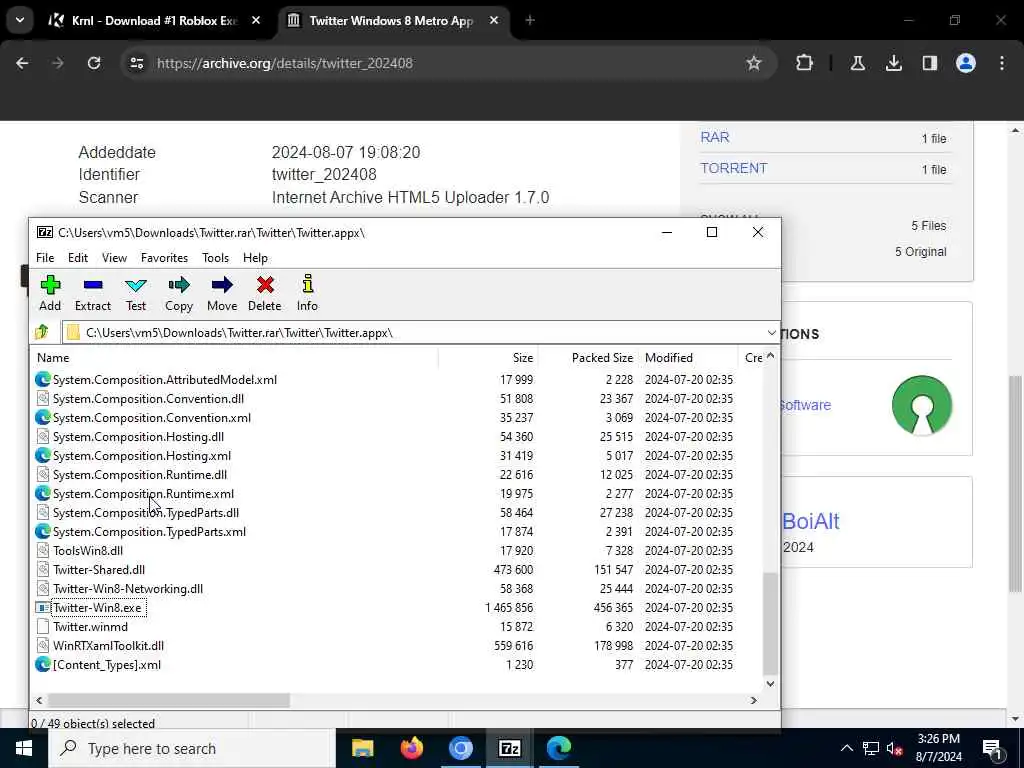Screen dimensions: 1024x768
Task: Open the BoiAlt uploader link
Action: click(810, 521)
